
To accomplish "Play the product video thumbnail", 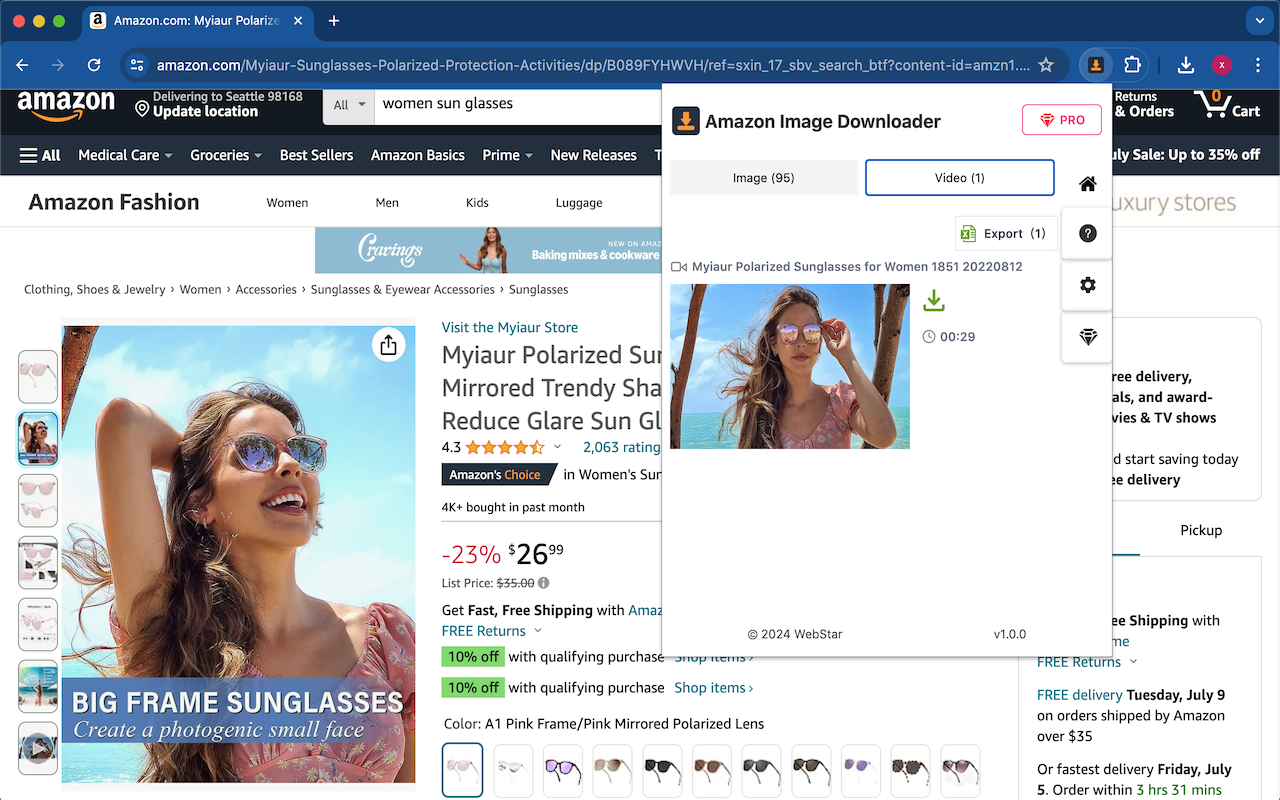I will click(38, 748).
